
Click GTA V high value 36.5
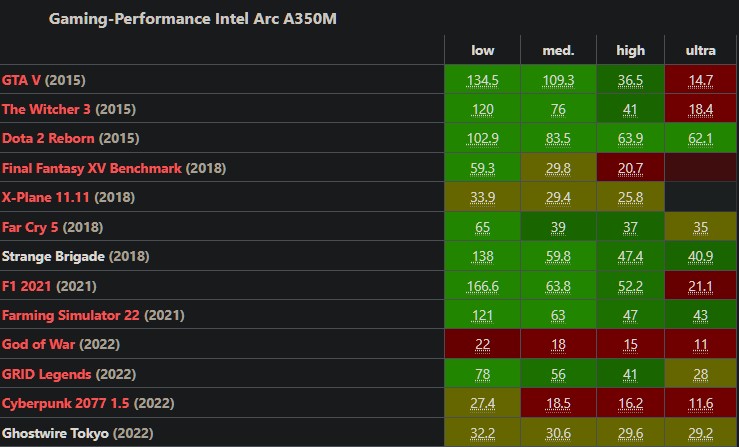click(x=630, y=81)
